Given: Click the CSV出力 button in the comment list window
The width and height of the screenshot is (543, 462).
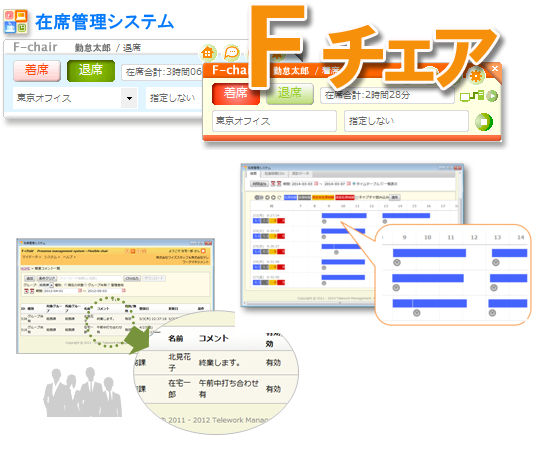Looking at the screenshot, I should (132, 278).
